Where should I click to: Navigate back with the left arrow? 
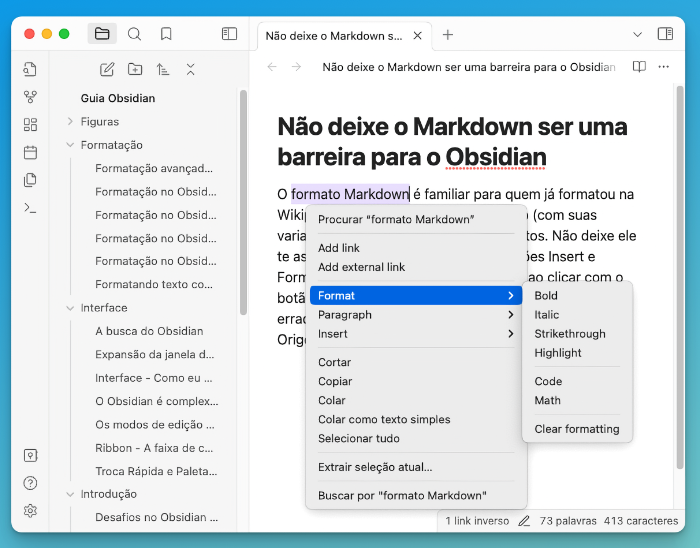point(272,67)
